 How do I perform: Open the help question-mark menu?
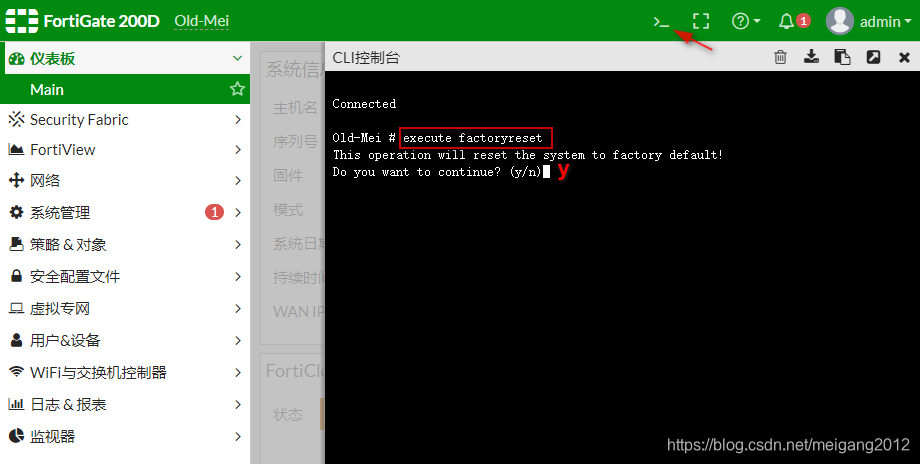click(746, 22)
